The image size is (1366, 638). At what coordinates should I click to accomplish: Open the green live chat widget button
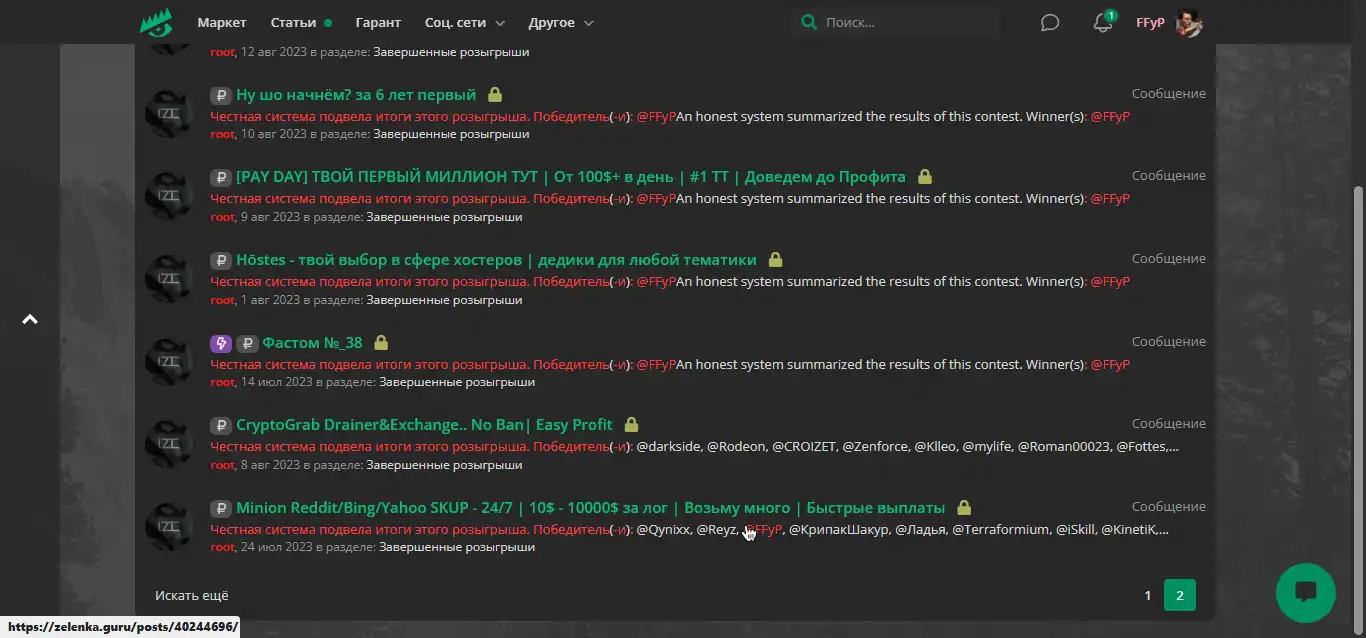pyautogui.click(x=1305, y=593)
